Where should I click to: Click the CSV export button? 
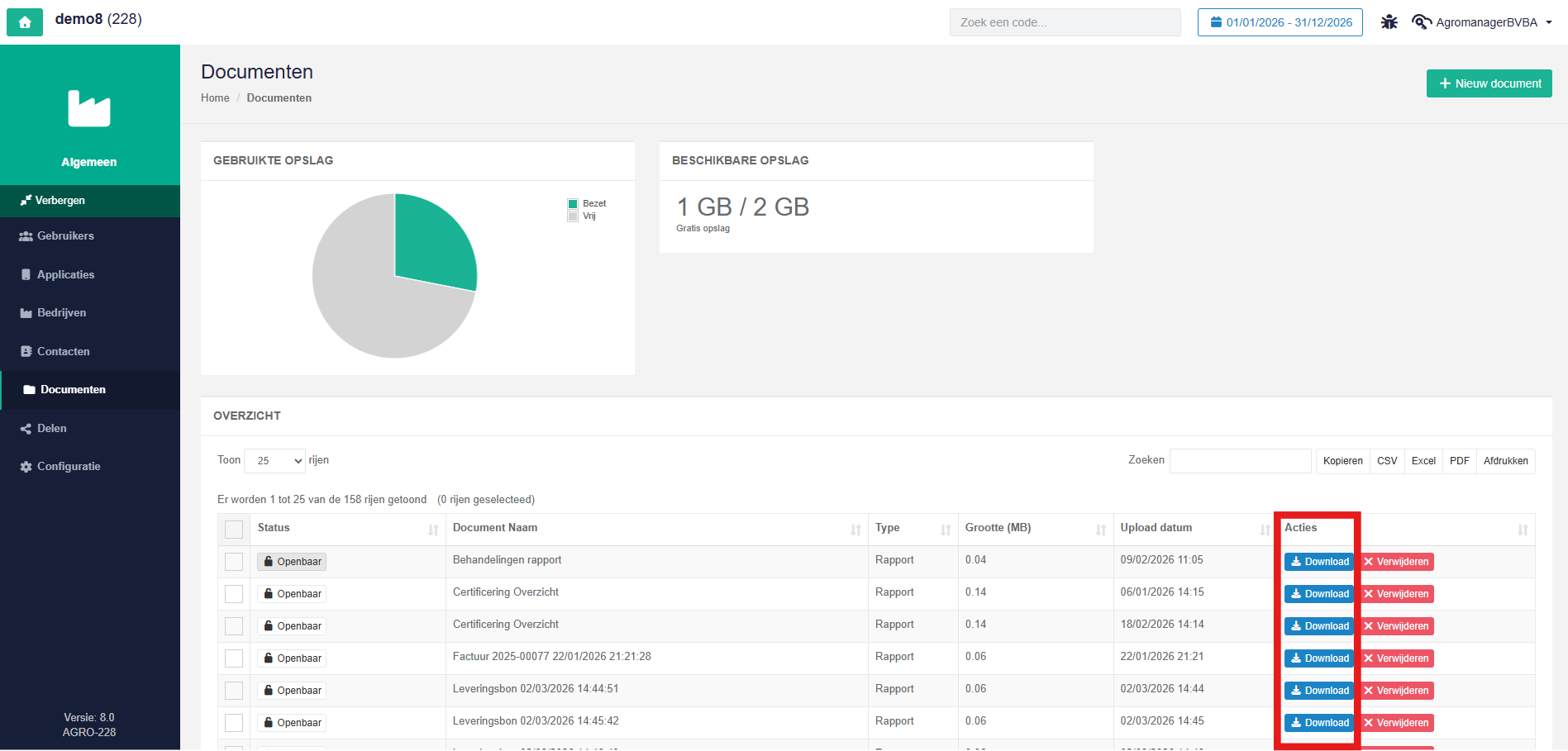click(1387, 461)
